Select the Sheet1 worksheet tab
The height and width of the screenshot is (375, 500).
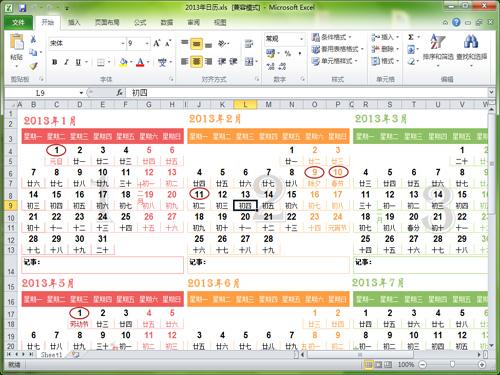(51, 355)
